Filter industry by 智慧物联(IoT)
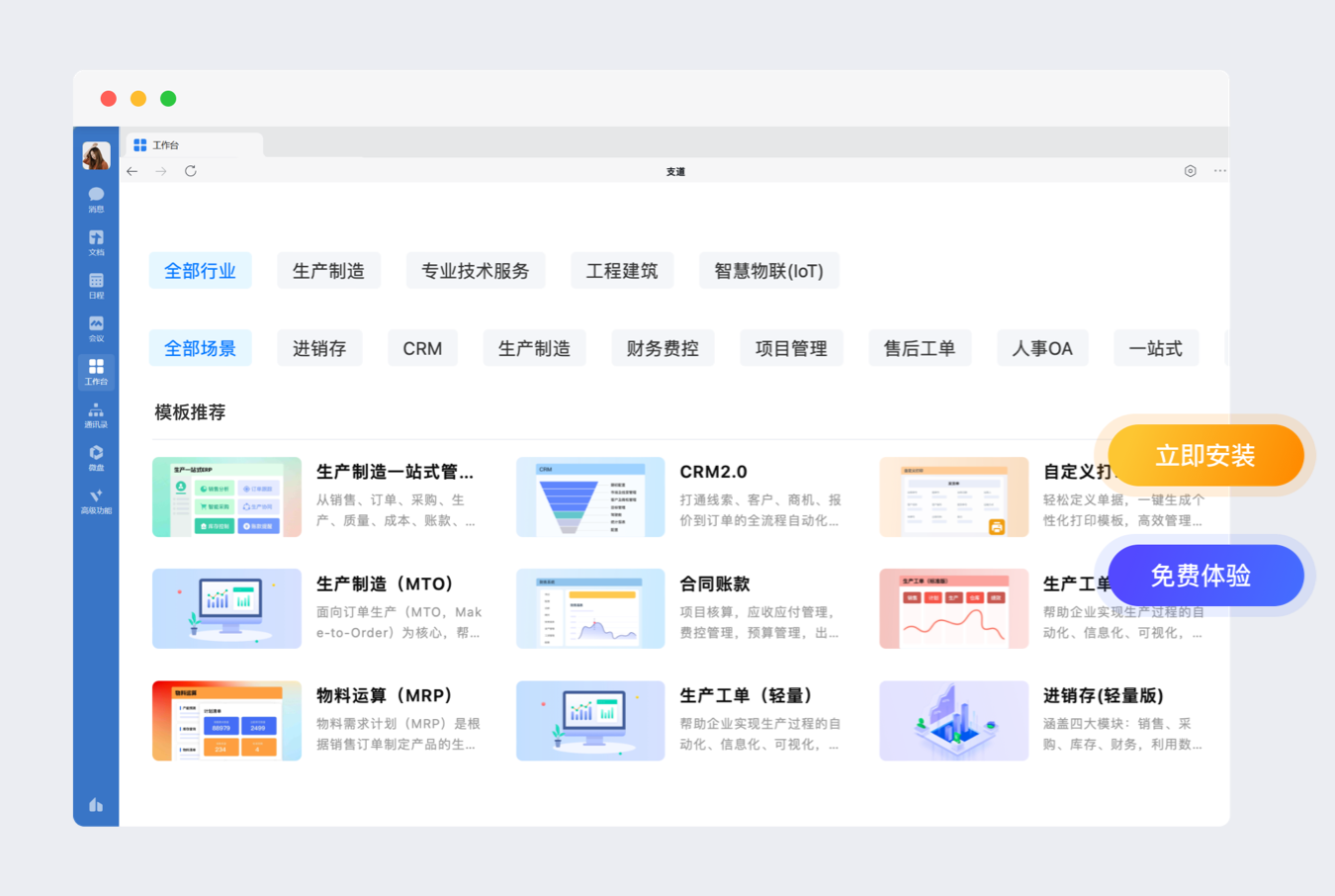 tap(768, 271)
